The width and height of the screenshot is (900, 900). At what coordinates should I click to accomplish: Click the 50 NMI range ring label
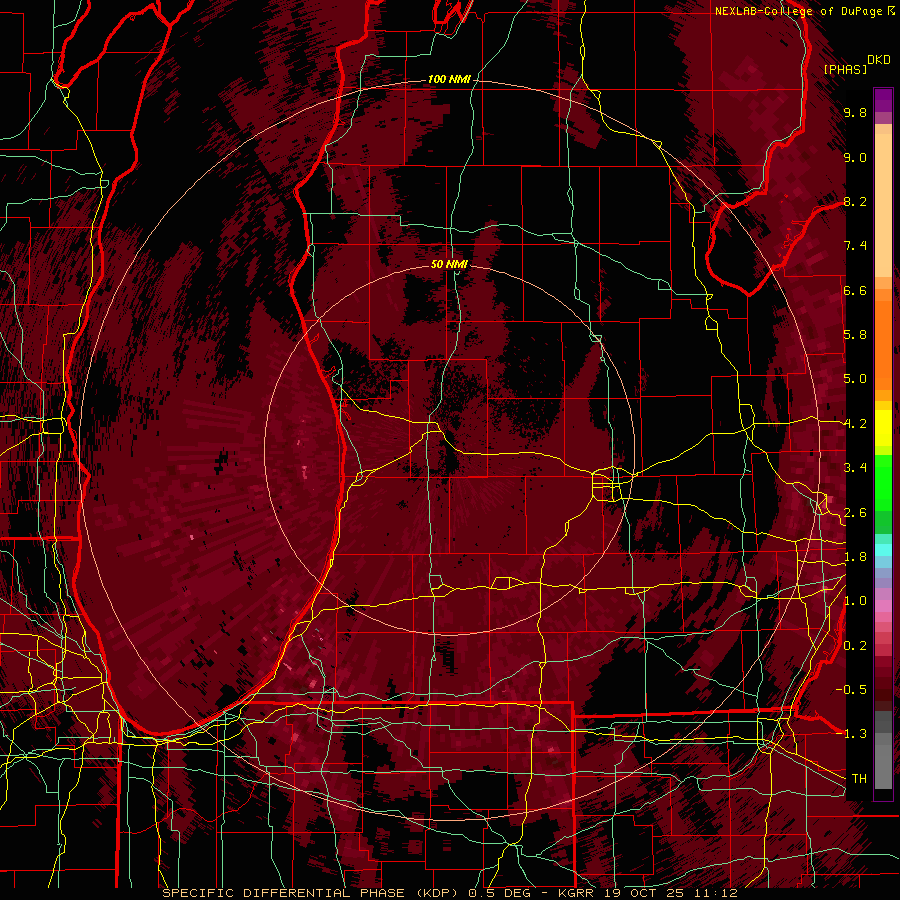point(449,264)
